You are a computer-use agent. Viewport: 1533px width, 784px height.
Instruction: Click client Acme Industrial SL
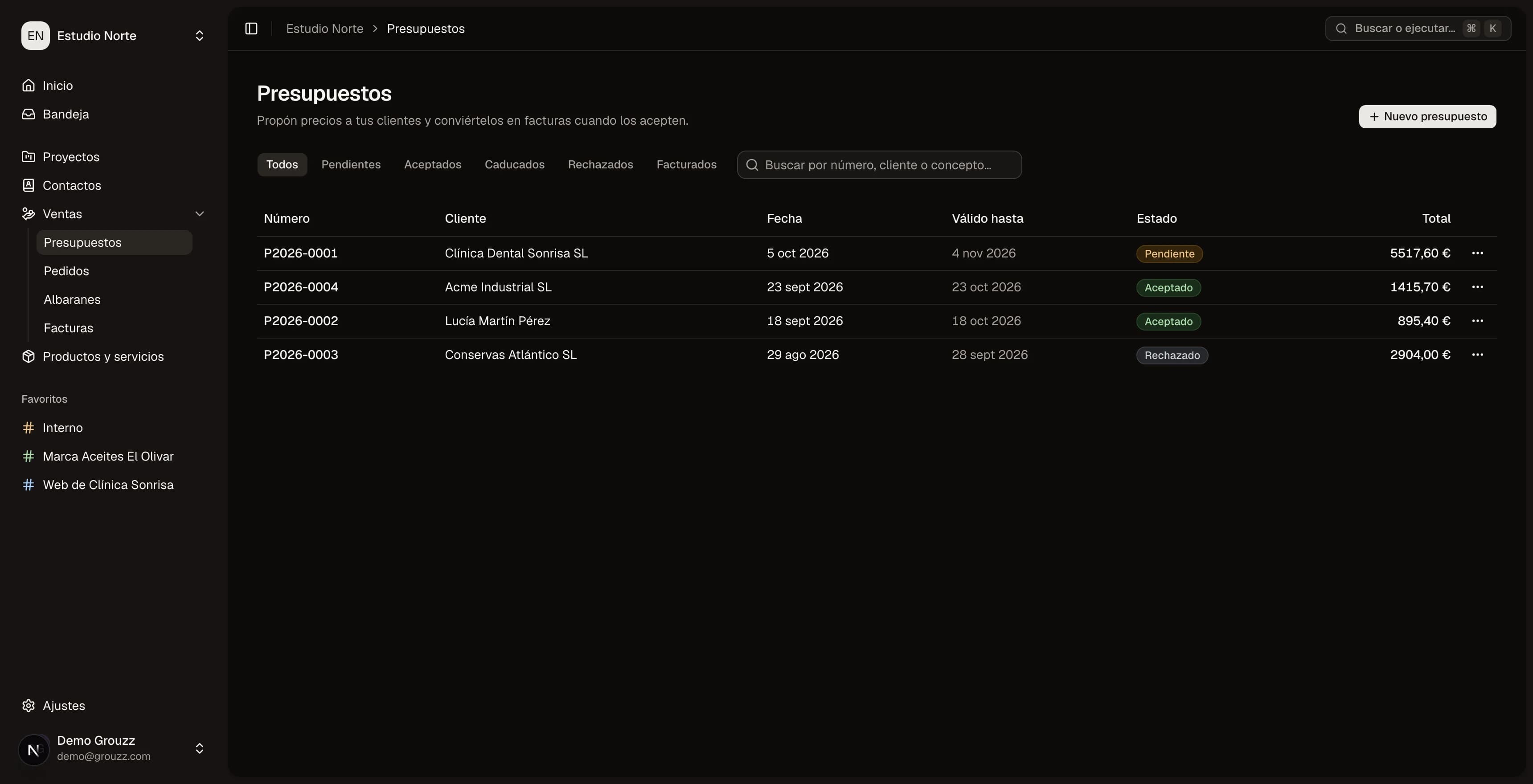point(498,287)
